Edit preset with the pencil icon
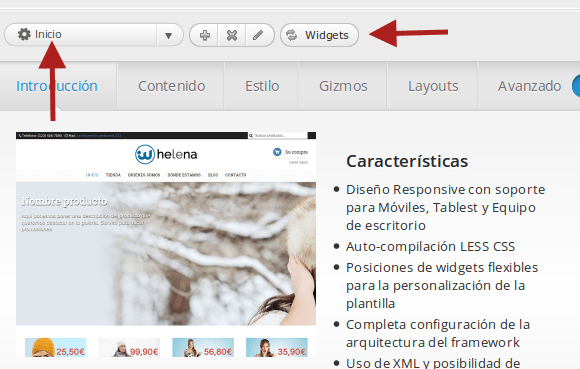Screen dimensions: 580x369 click(x=258, y=35)
